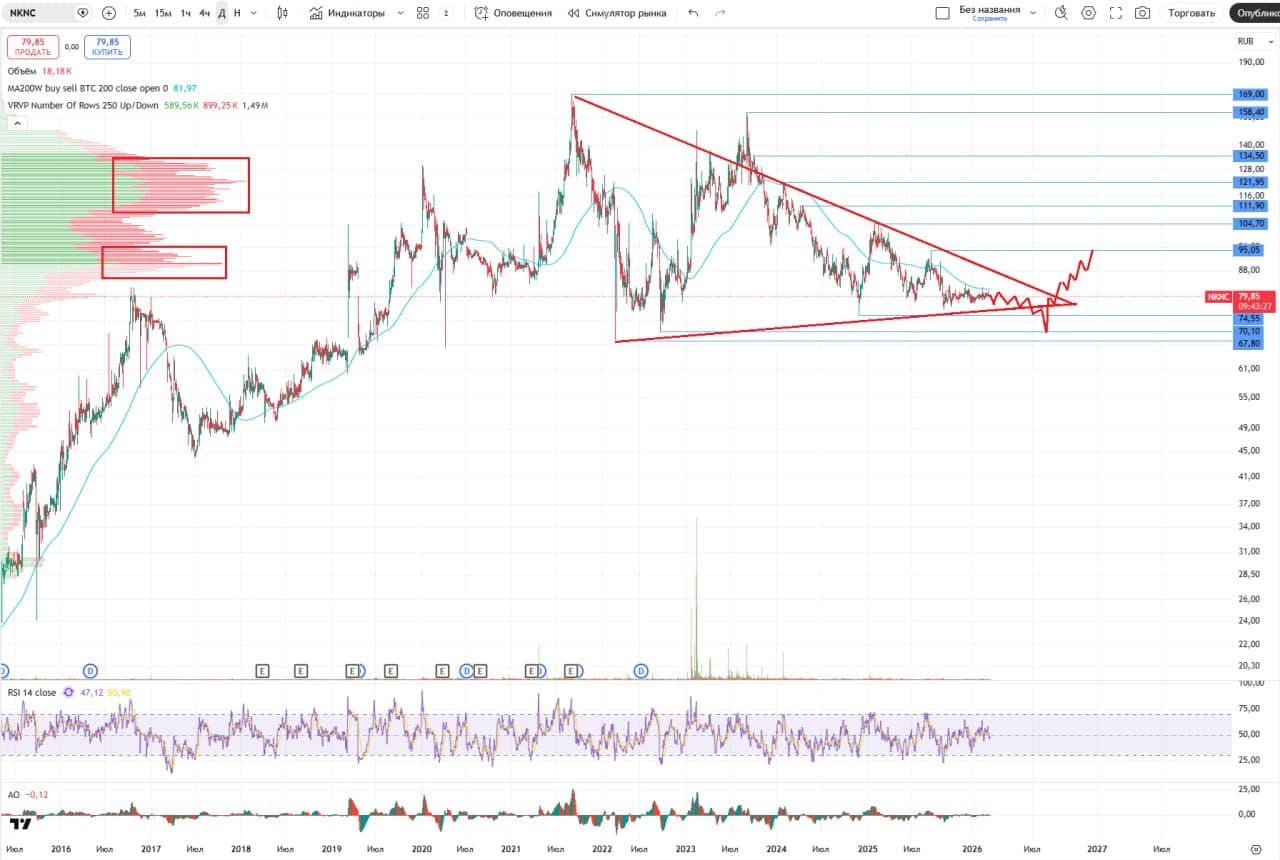The height and width of the screenshot is (860, 1280).
Task: Open quick search magnifier icon
Action: [x=1061, y=13]
